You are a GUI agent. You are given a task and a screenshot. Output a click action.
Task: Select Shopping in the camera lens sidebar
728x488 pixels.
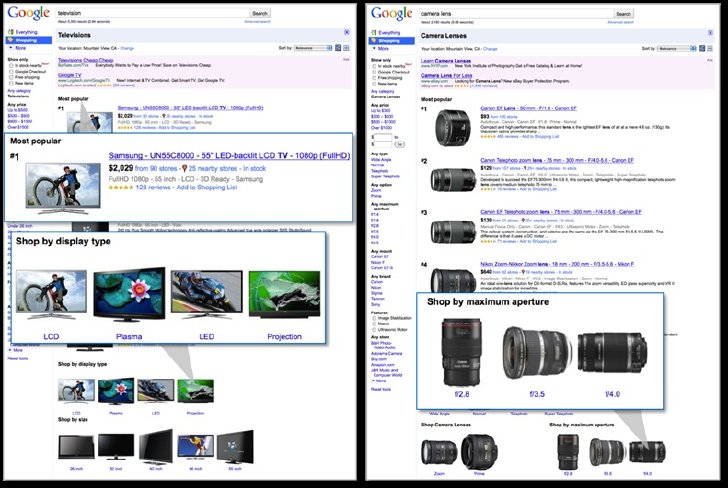click(391, 41)
